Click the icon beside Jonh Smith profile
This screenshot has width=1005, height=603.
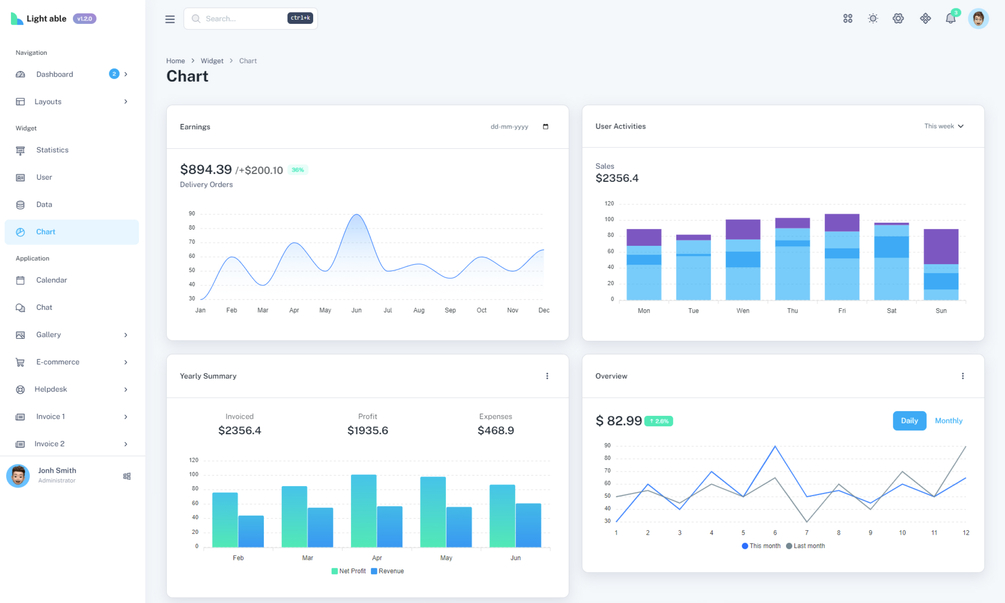click(127, 476)
